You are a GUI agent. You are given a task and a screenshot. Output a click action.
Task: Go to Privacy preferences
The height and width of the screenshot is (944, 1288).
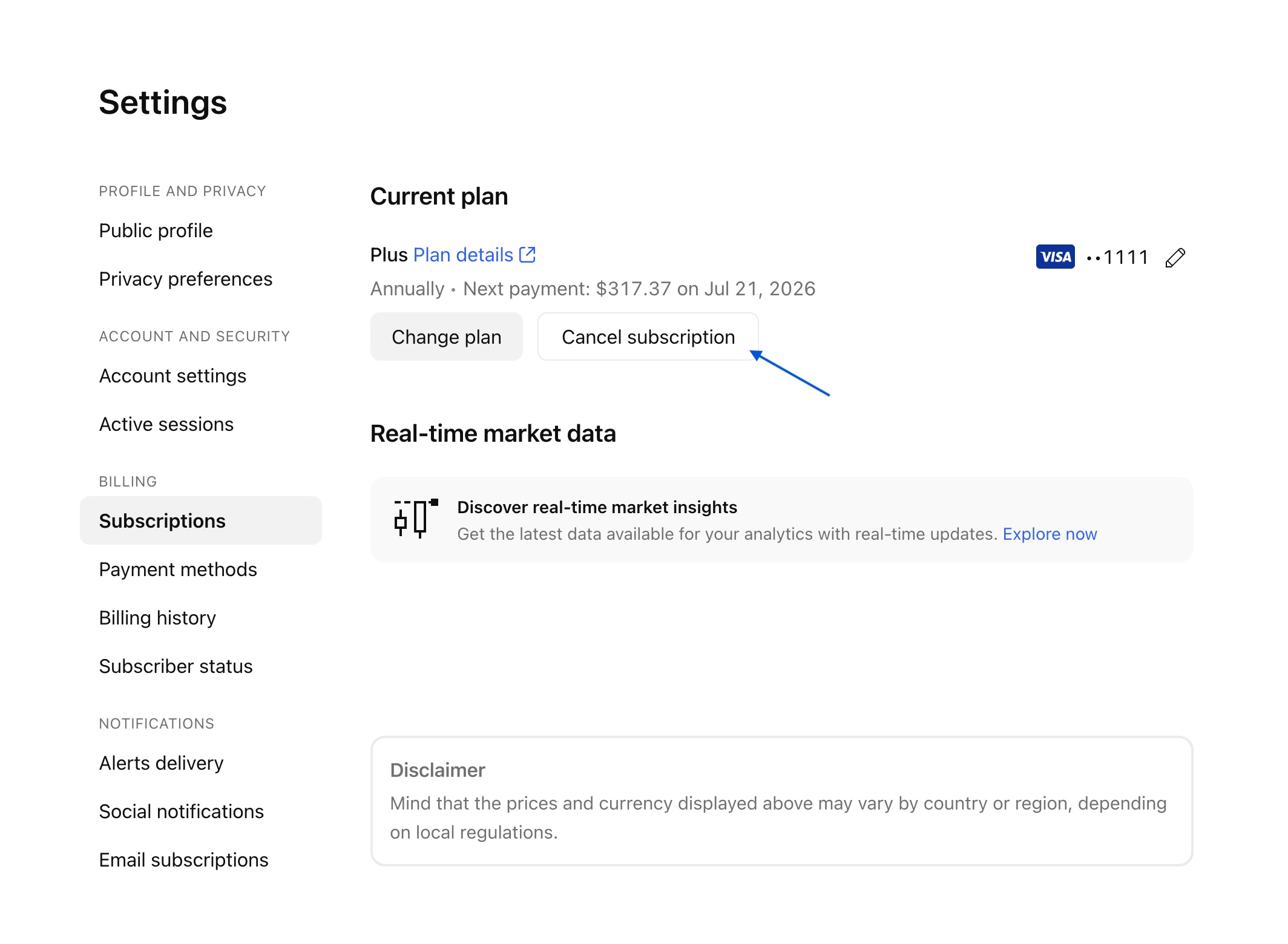185,279
